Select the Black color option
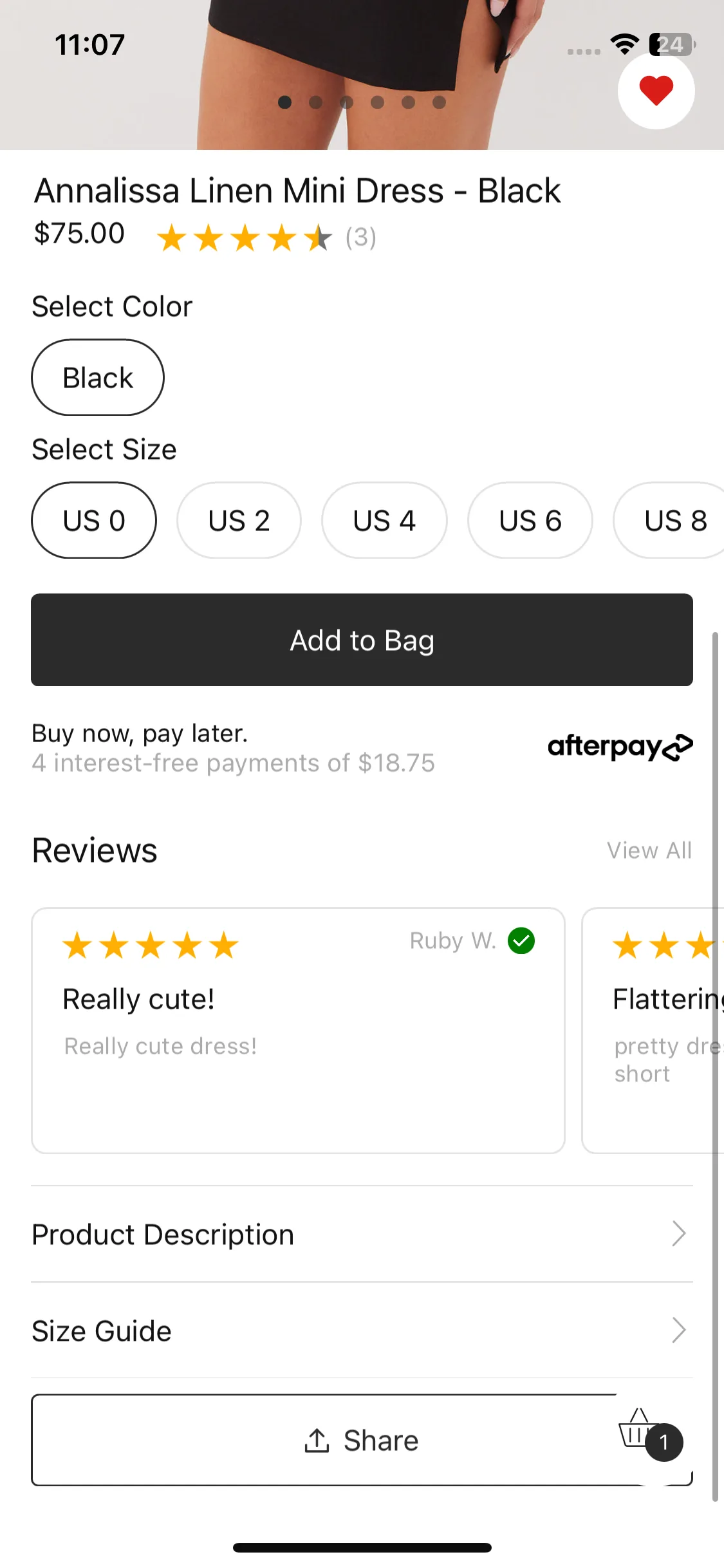The width and height of the screenshot is (724, 1568). [x=98, y=377]
